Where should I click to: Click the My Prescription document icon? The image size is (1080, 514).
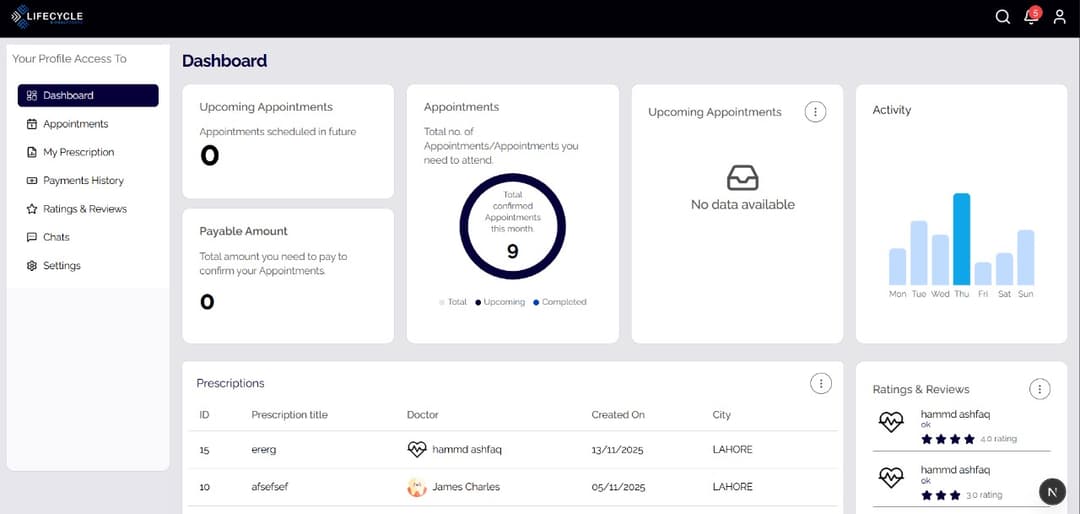(31, 152)
